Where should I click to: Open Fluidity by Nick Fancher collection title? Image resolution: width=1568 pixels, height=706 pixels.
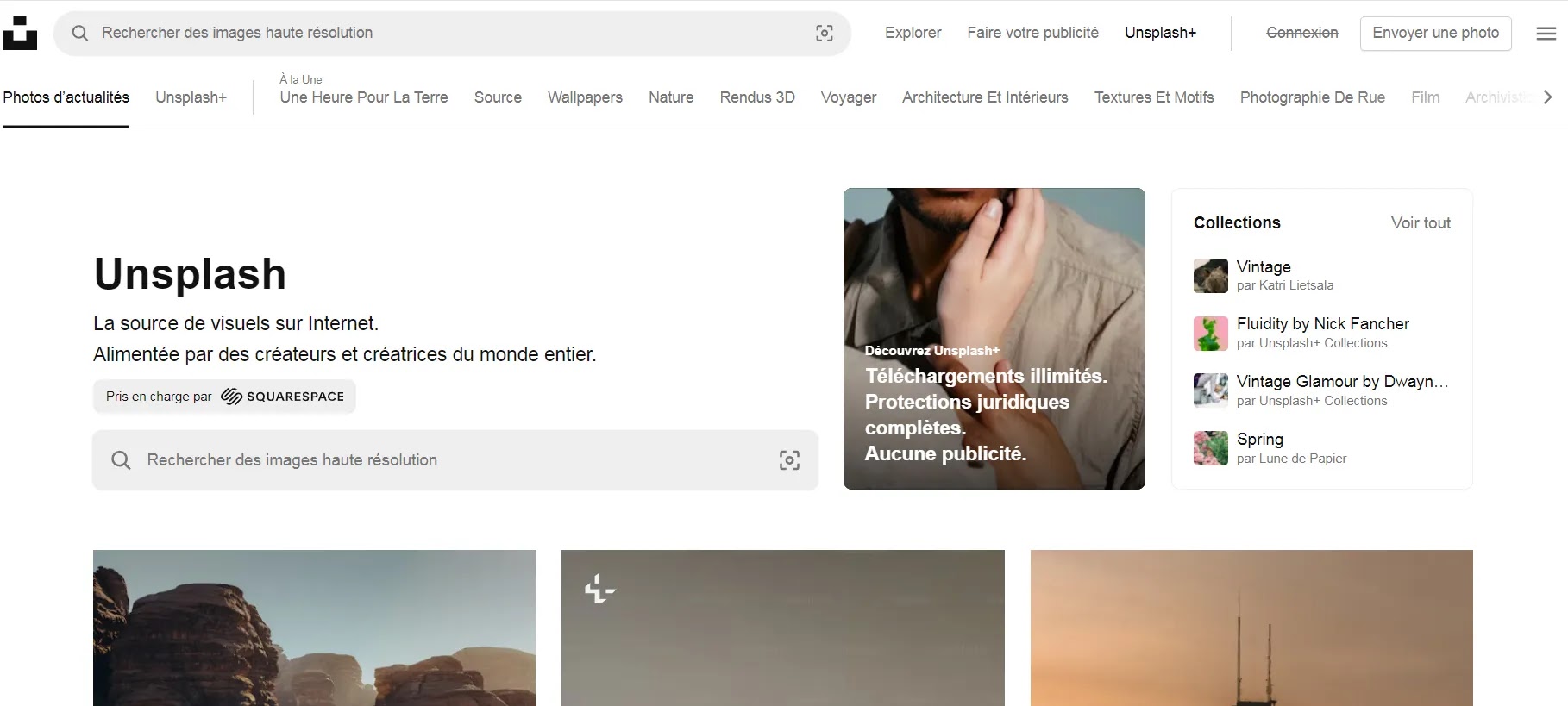pos(1323,324)
